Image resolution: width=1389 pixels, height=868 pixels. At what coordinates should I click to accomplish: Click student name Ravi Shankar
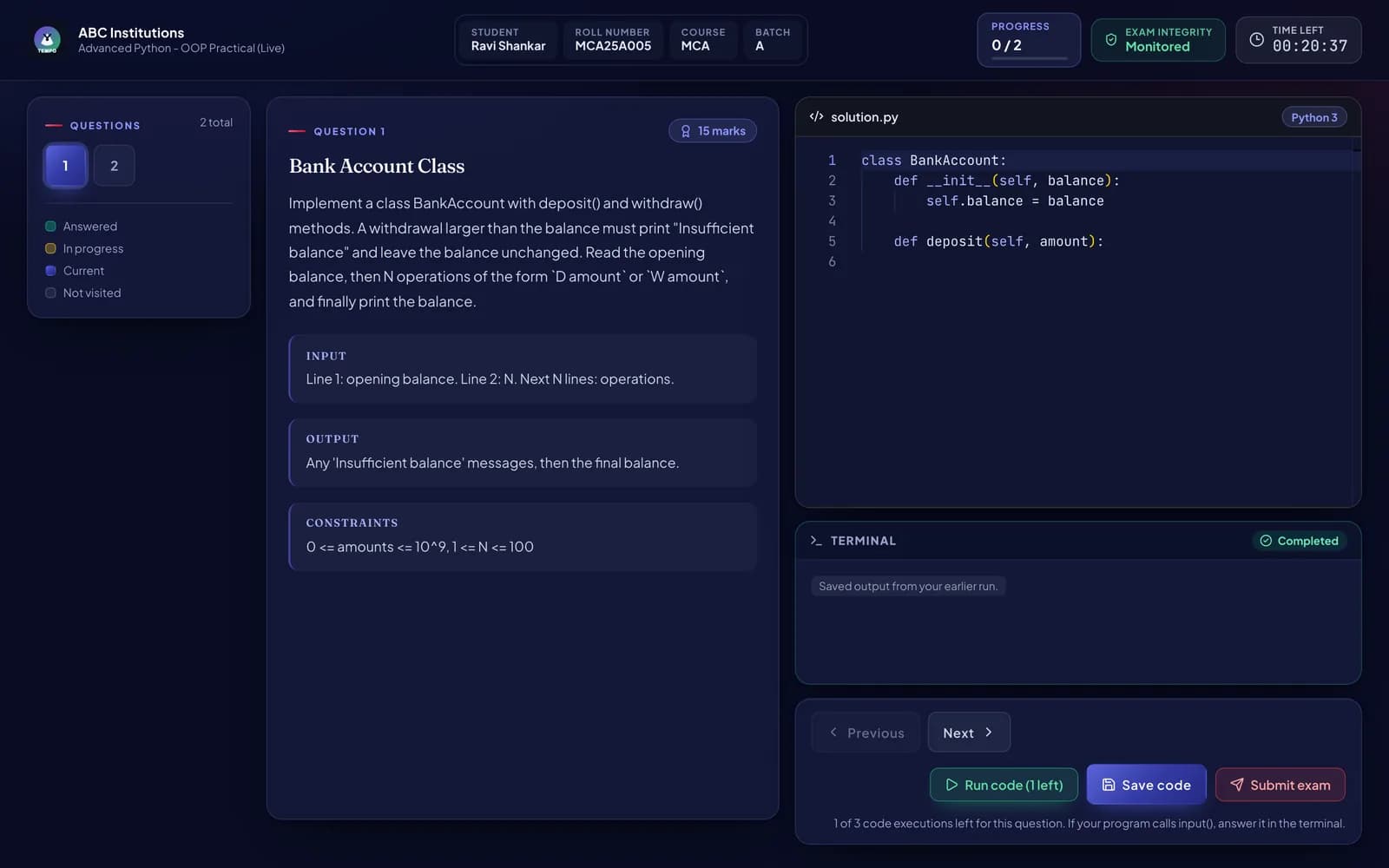coord(508,46)
